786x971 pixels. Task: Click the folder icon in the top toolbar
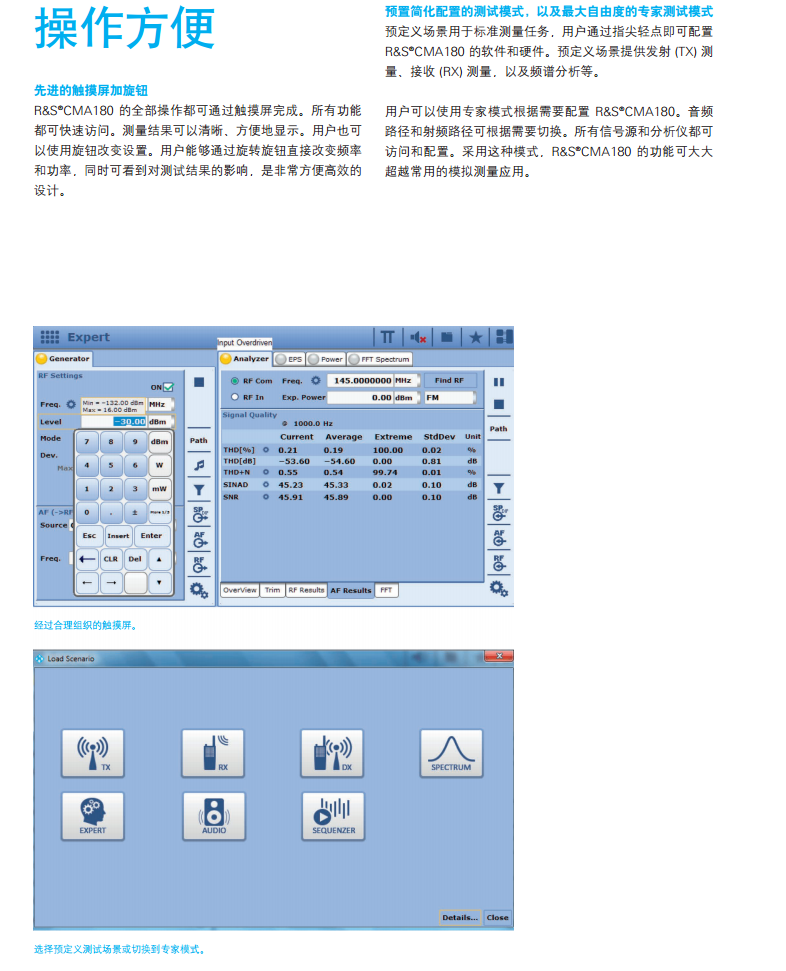(447, 337)
